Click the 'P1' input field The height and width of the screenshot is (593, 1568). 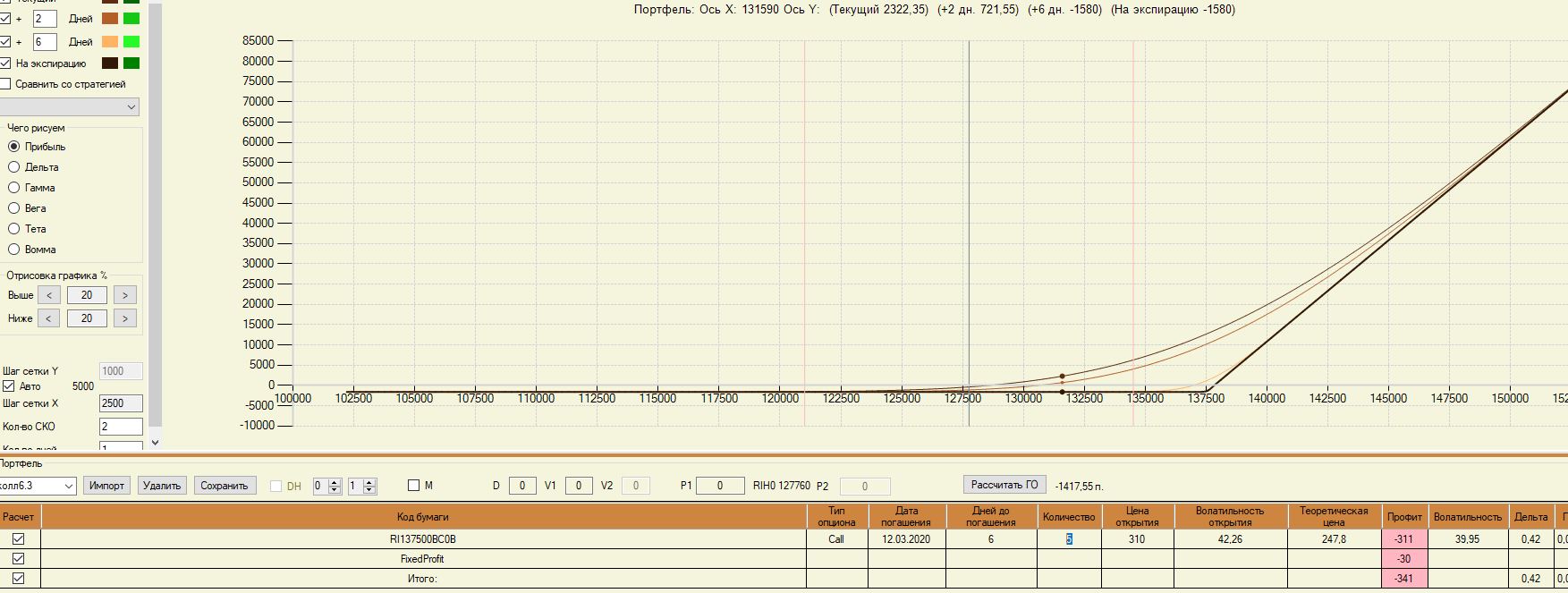[x=720, y=486]
